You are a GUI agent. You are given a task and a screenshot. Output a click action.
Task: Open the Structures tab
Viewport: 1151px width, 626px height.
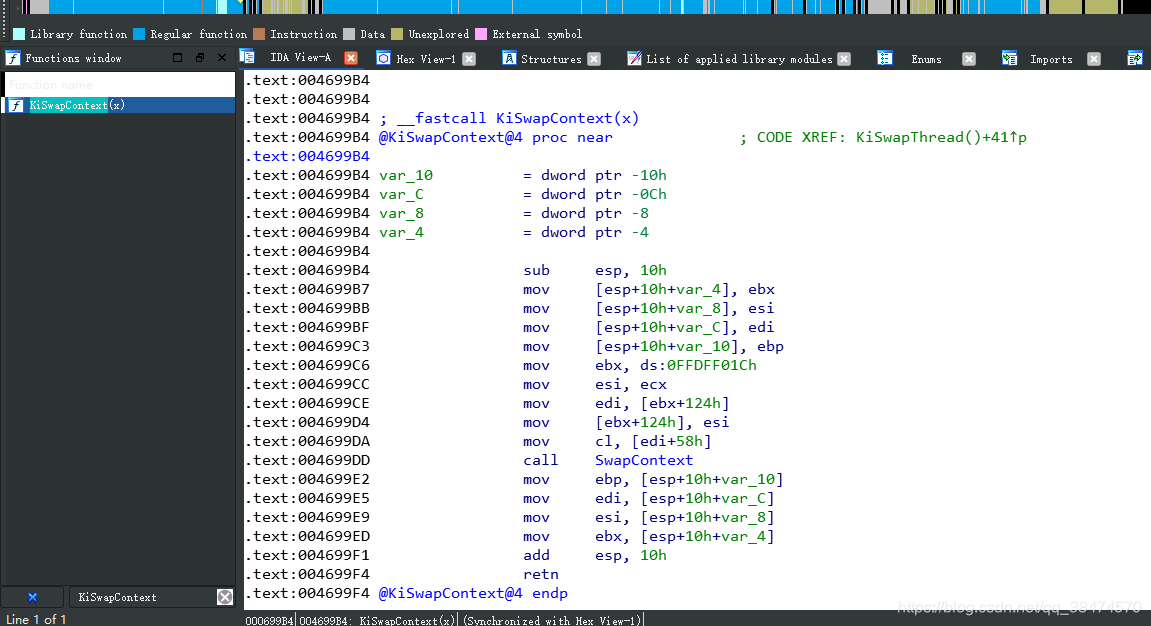coord(551,59)
